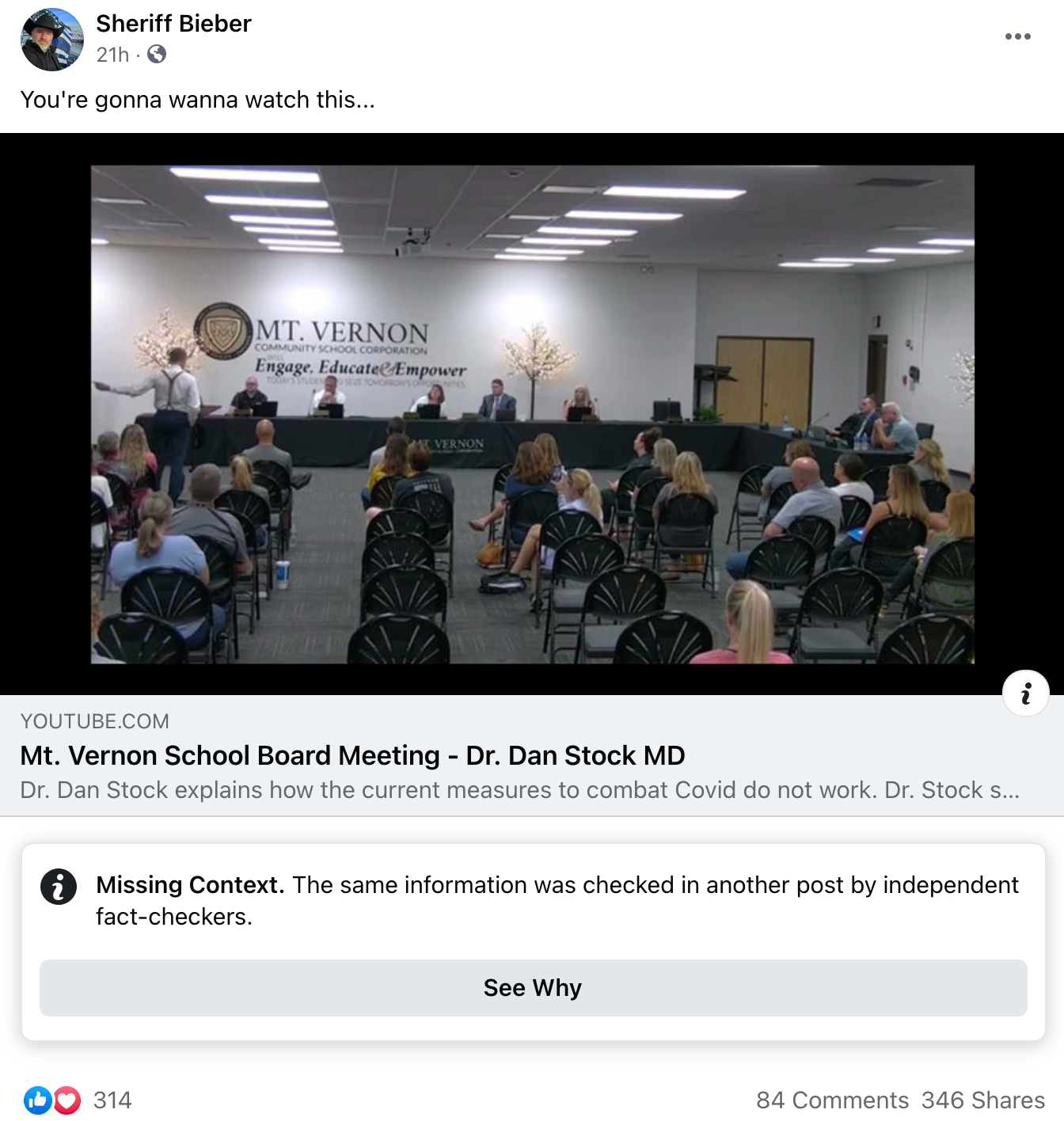Click the red heart reaction icon
Image resolution: width=1064 pixels, height=1121 pixels.
[66, 1100]
